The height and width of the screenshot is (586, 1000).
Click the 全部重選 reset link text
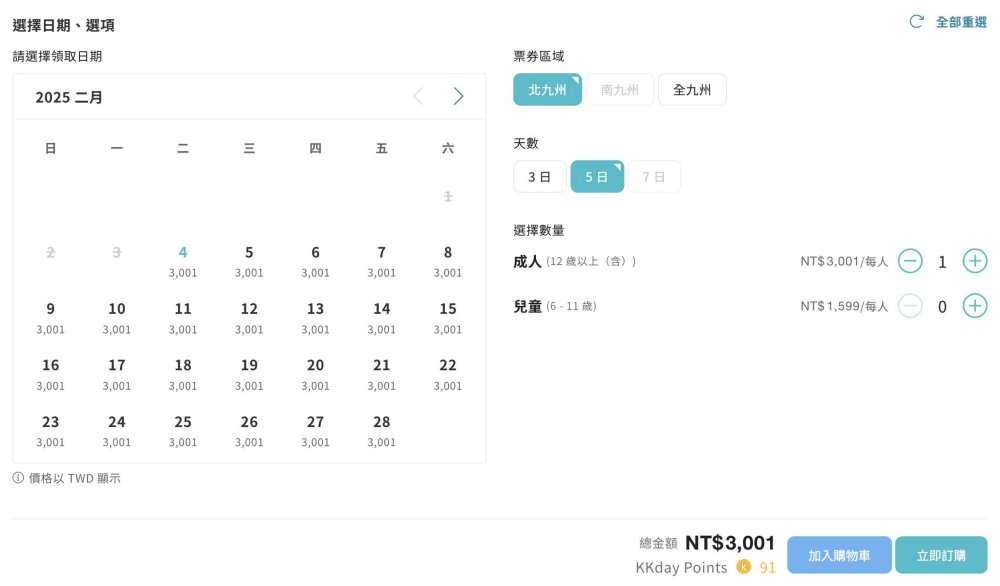(x=961, y=22)
